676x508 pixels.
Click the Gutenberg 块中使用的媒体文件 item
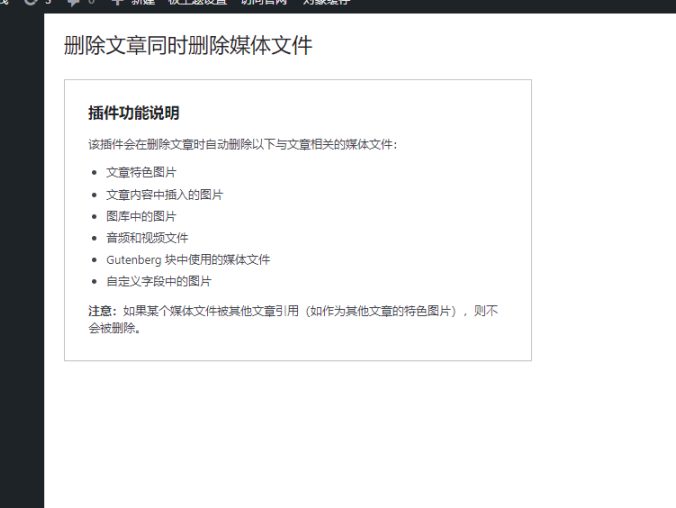click(188, 260)
